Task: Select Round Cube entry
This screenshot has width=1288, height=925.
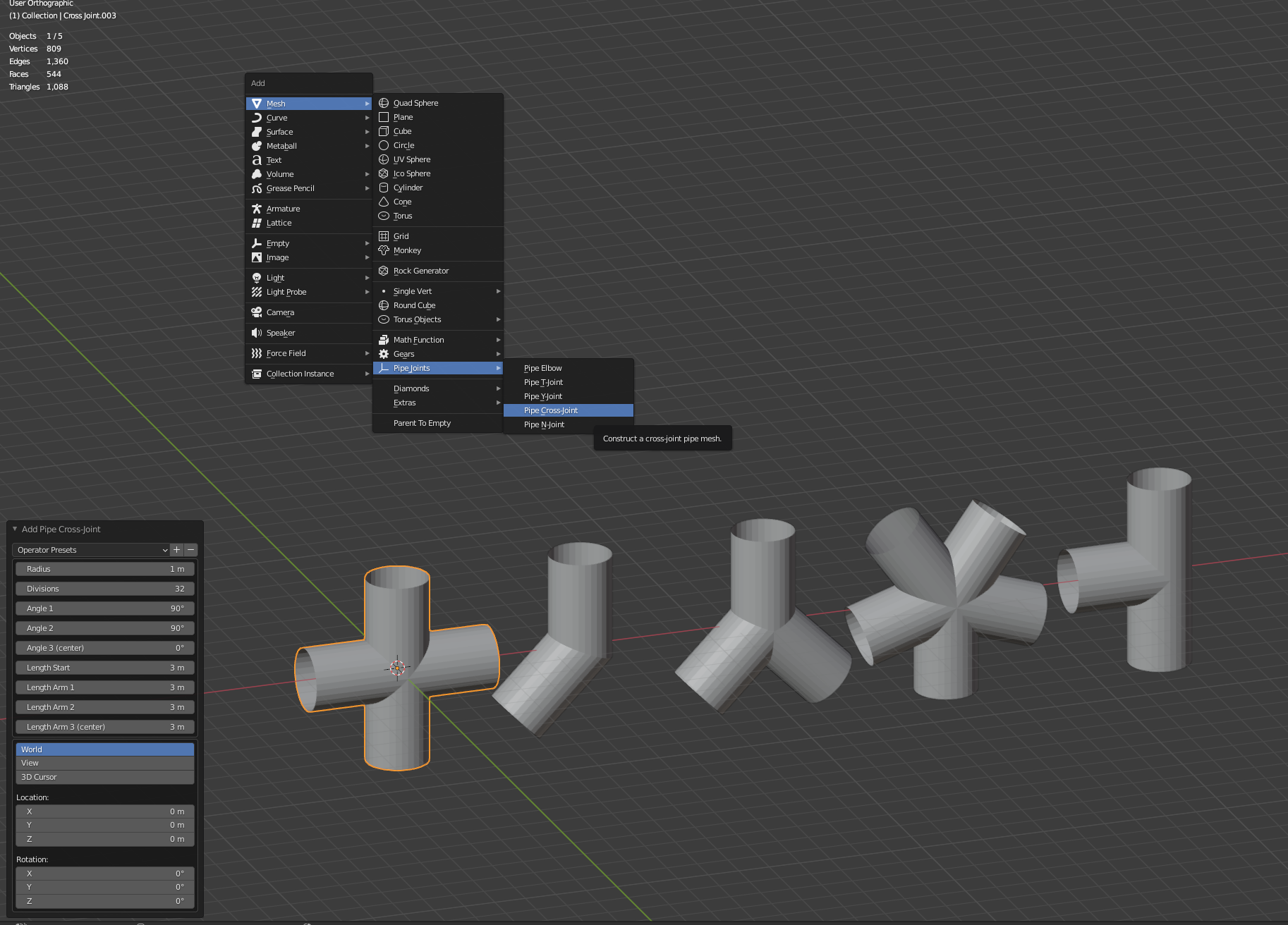Action: click(438, 305)
